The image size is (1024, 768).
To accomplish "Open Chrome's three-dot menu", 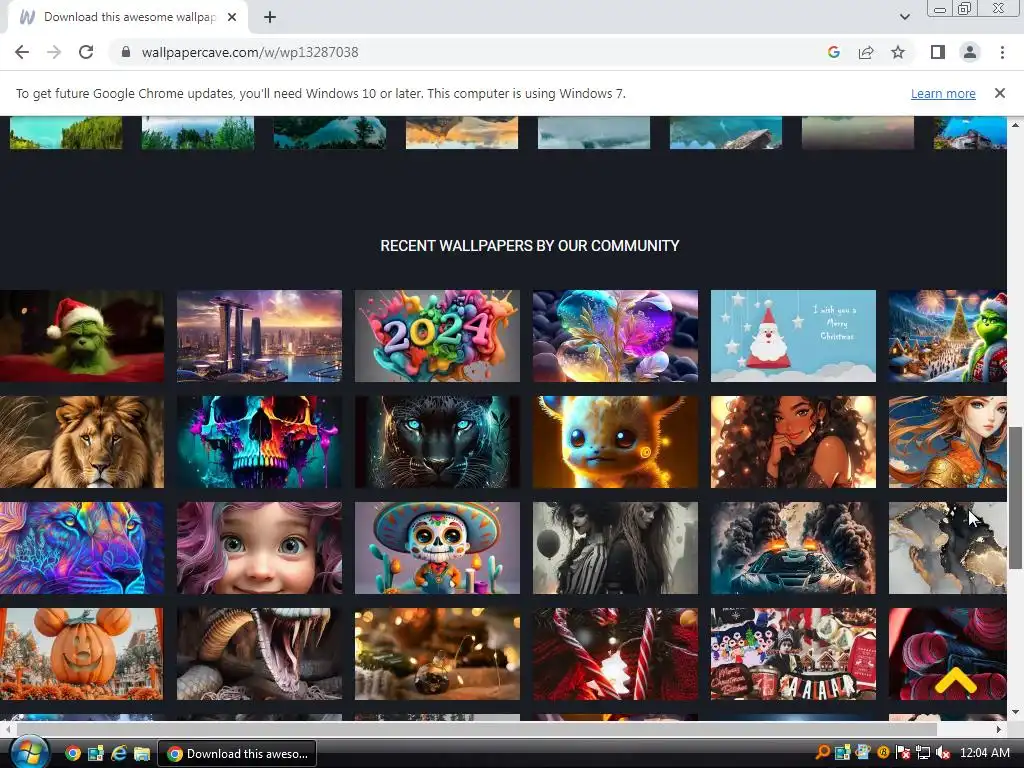I will pos(1002,52).
